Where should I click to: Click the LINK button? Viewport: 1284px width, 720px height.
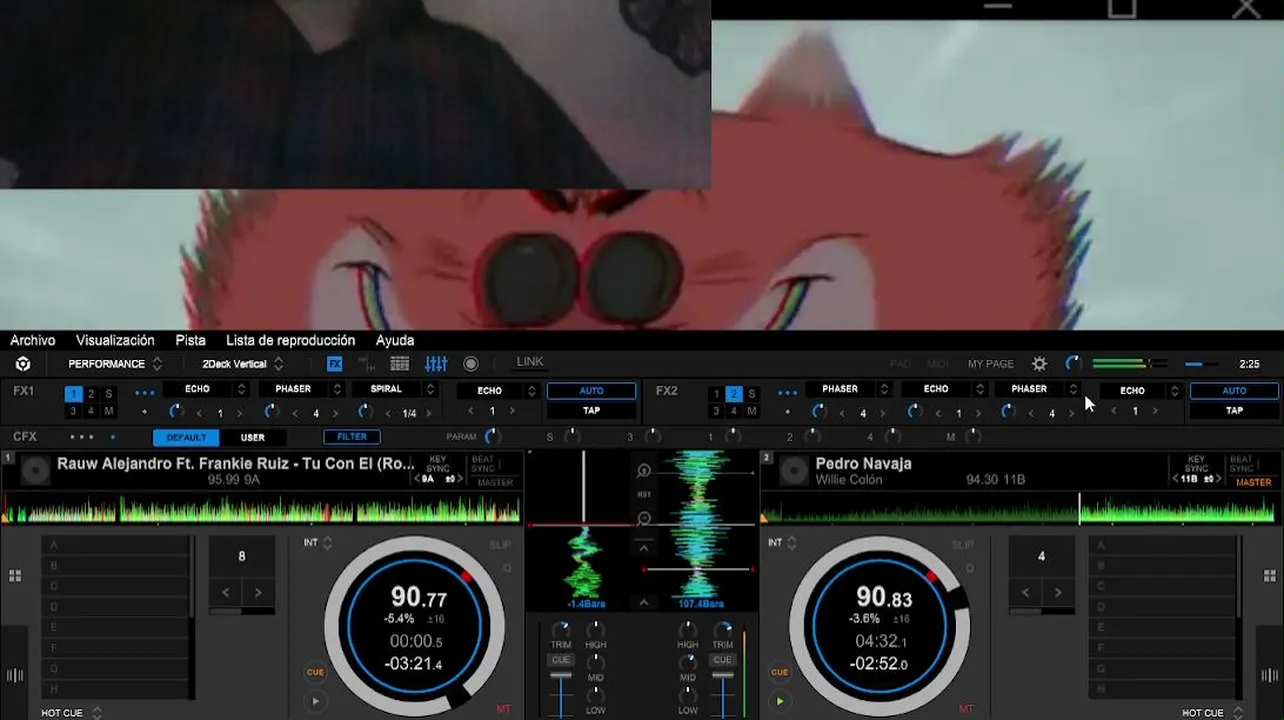coord(530,362)
